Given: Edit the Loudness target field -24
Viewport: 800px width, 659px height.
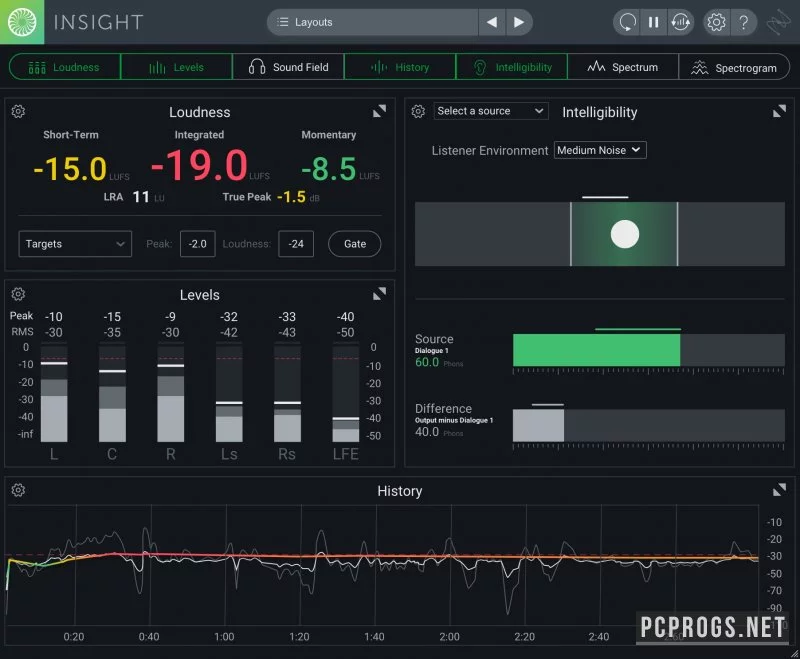Looking at the screenshot, I should (x=296, y=244).
